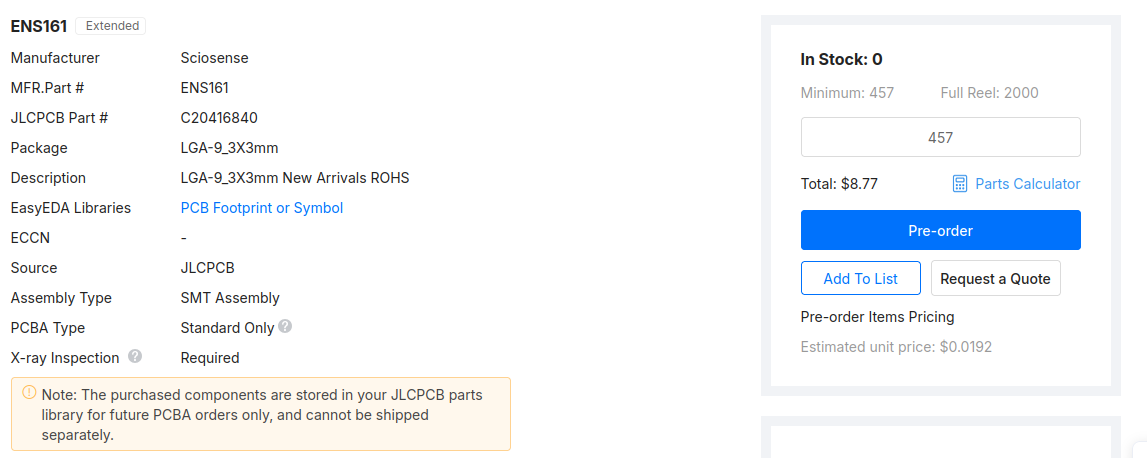Click the warning icon in the note

[29, 393]
